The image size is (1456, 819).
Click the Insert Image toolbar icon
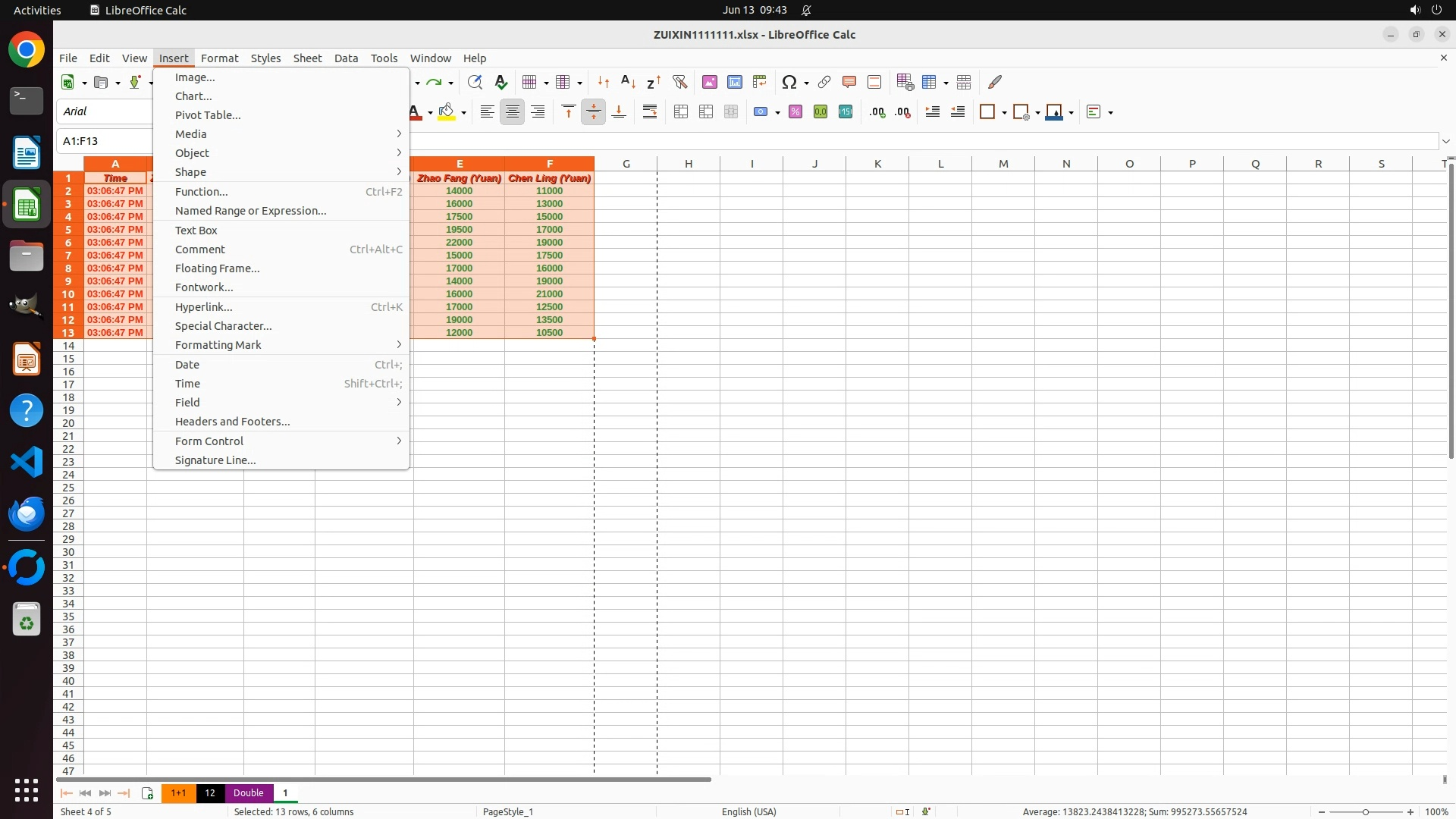(709, 82)
